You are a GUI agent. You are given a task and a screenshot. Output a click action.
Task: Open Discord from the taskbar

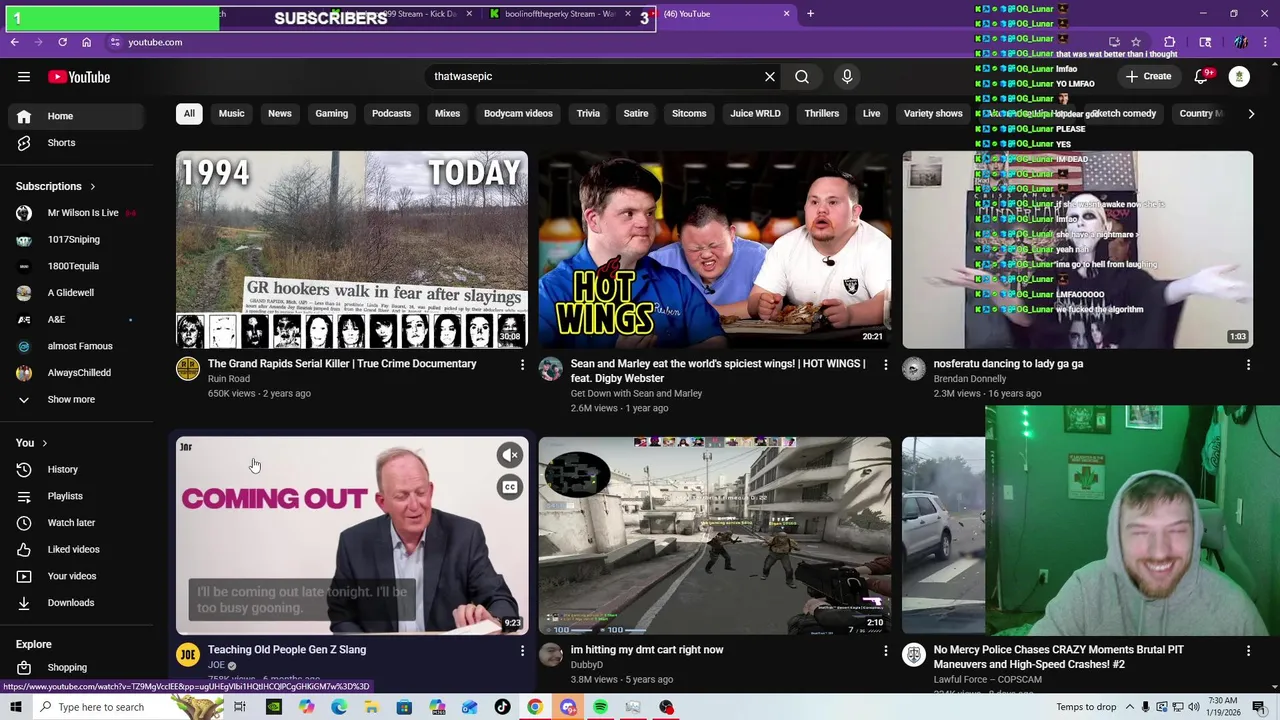coord(568,707)
